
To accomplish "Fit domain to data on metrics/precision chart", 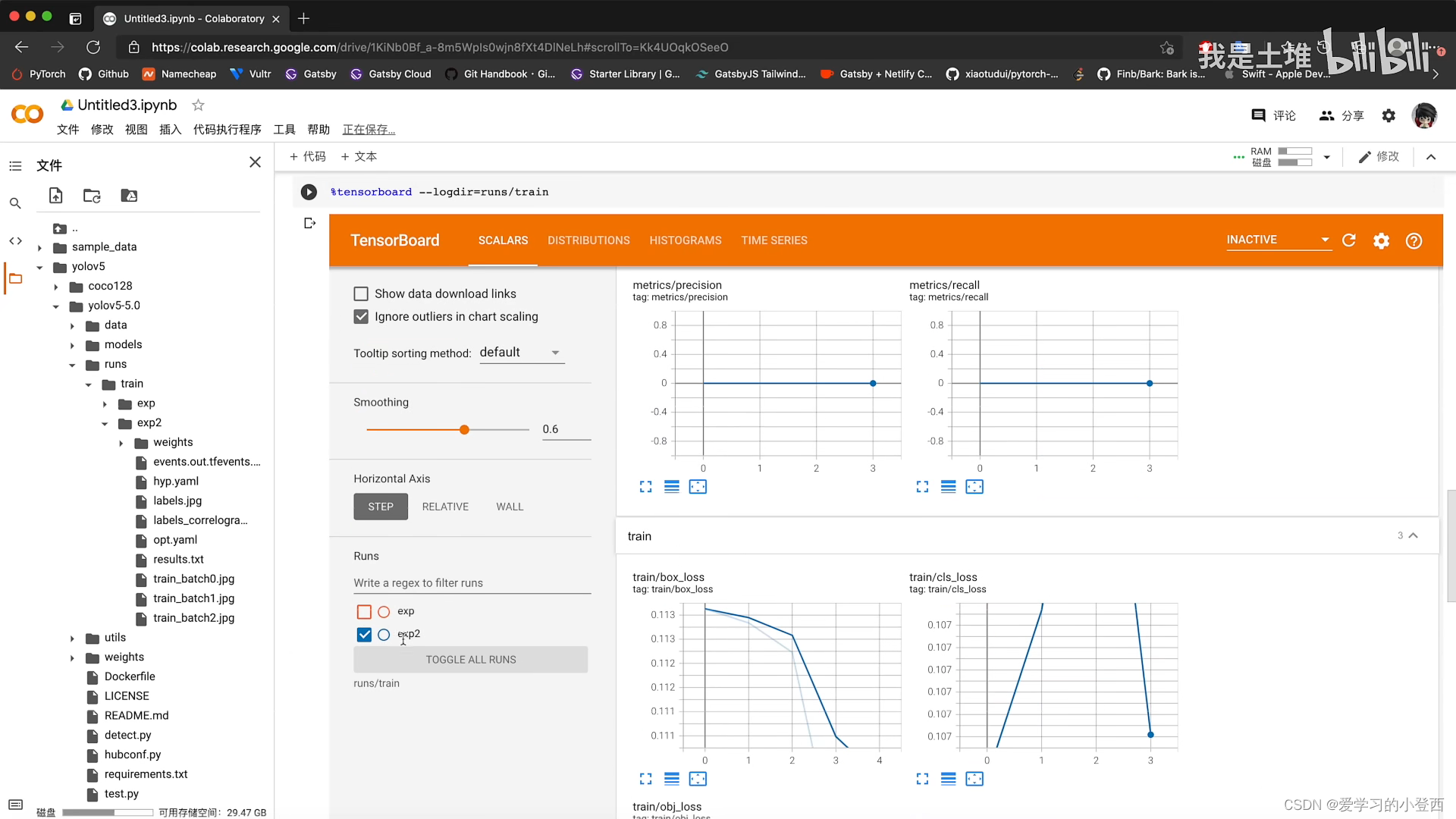I will [x=698, y=487].
